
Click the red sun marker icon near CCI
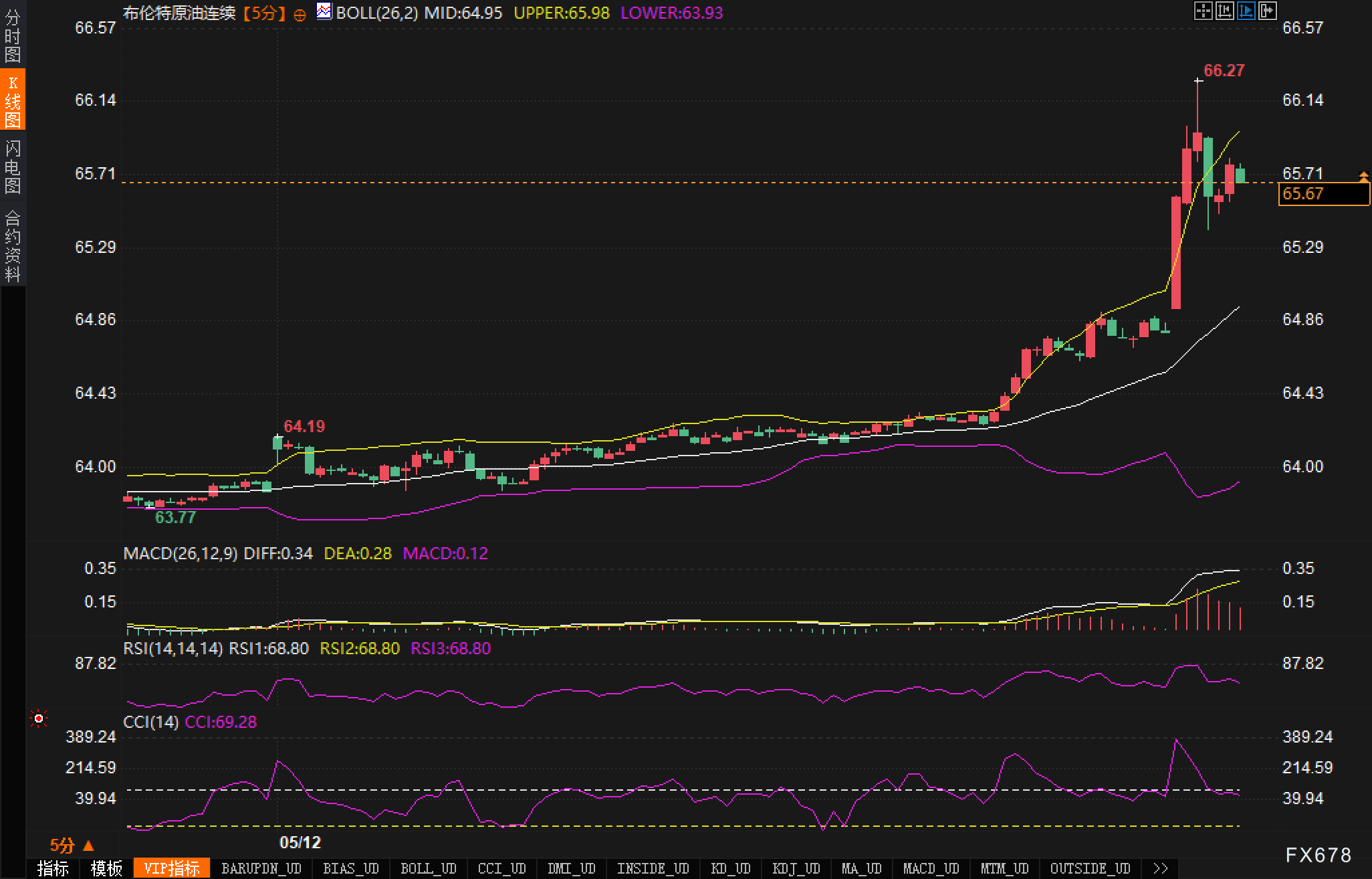click(x=39, y=719)
